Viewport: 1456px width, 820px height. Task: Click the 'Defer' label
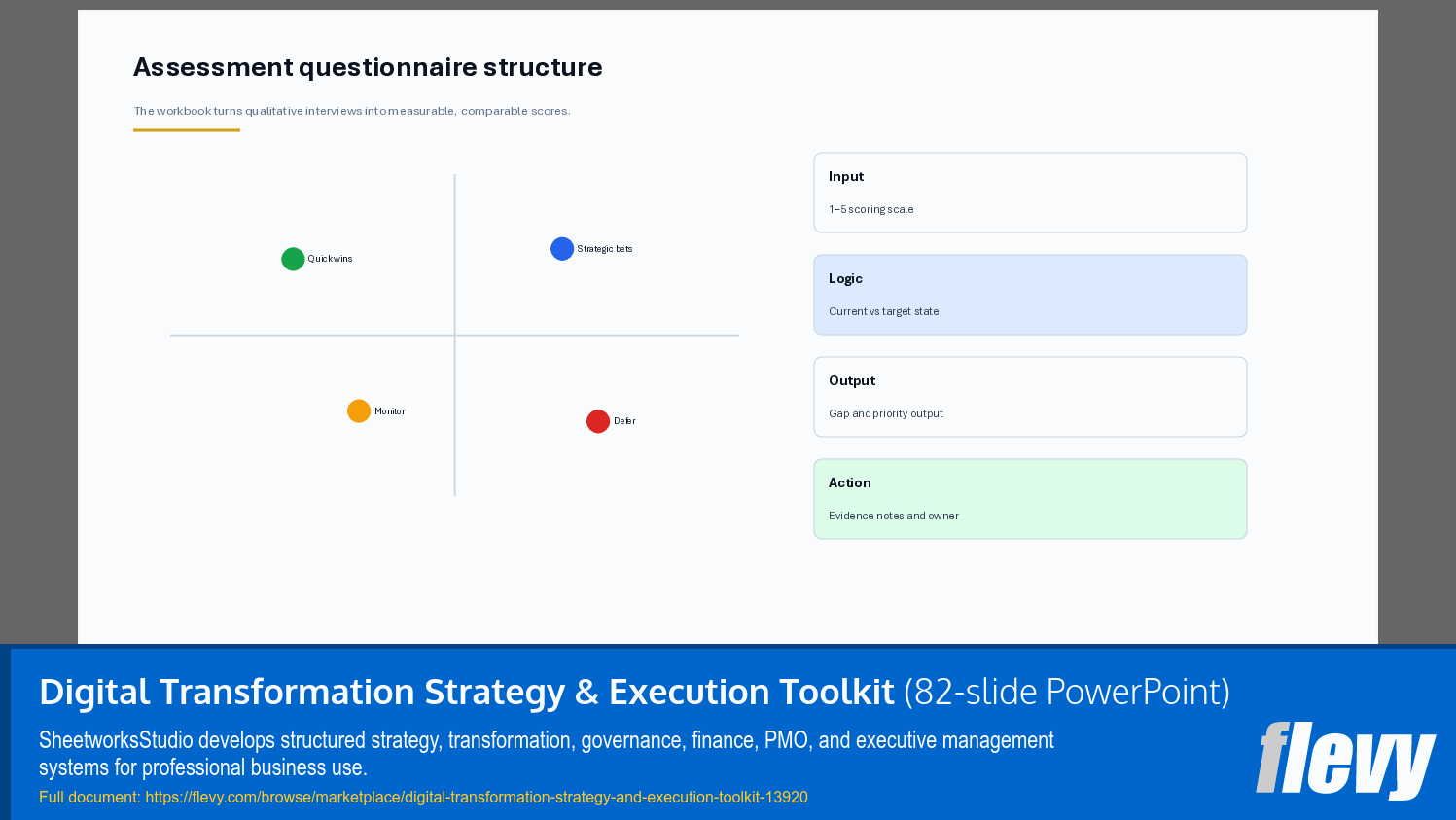point(624,421)
